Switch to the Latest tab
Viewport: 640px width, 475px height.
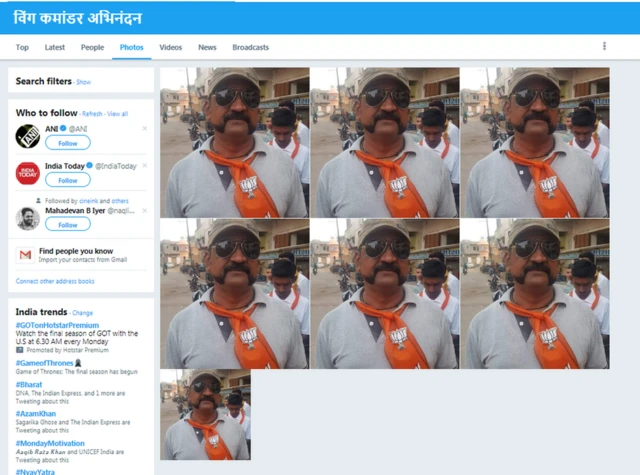[55, 47]
